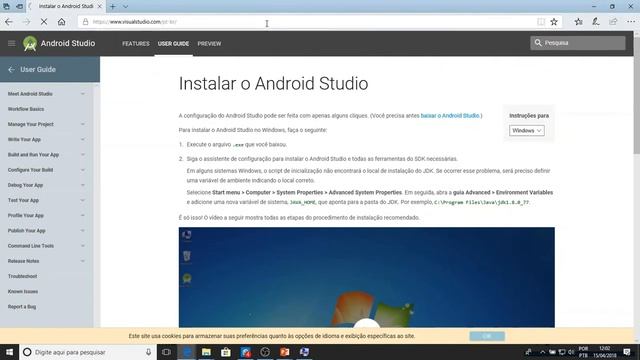The width and height of the screenshot is (640, 360).
Task: Go back using the User Guide arrow
Action: pos(11,70)
